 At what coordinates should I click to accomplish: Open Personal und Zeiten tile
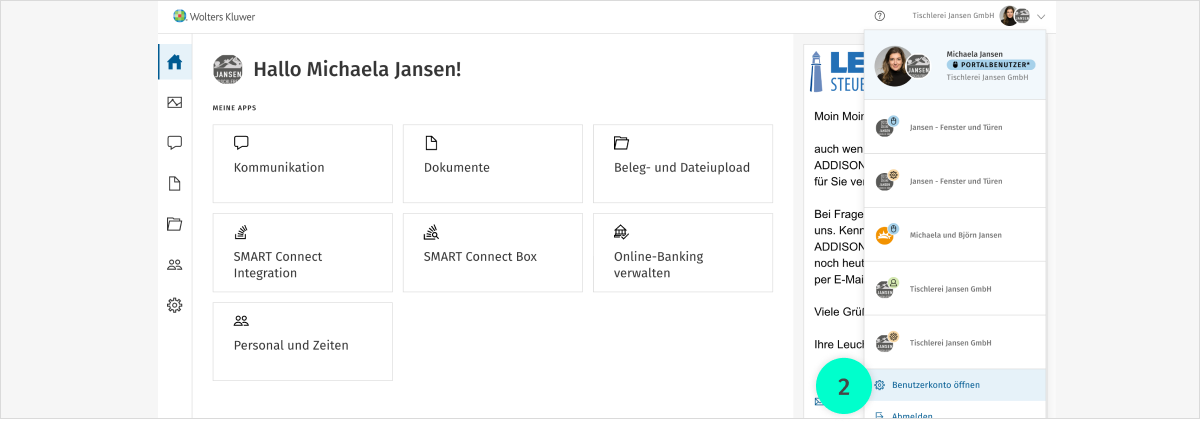coord(302,341)
